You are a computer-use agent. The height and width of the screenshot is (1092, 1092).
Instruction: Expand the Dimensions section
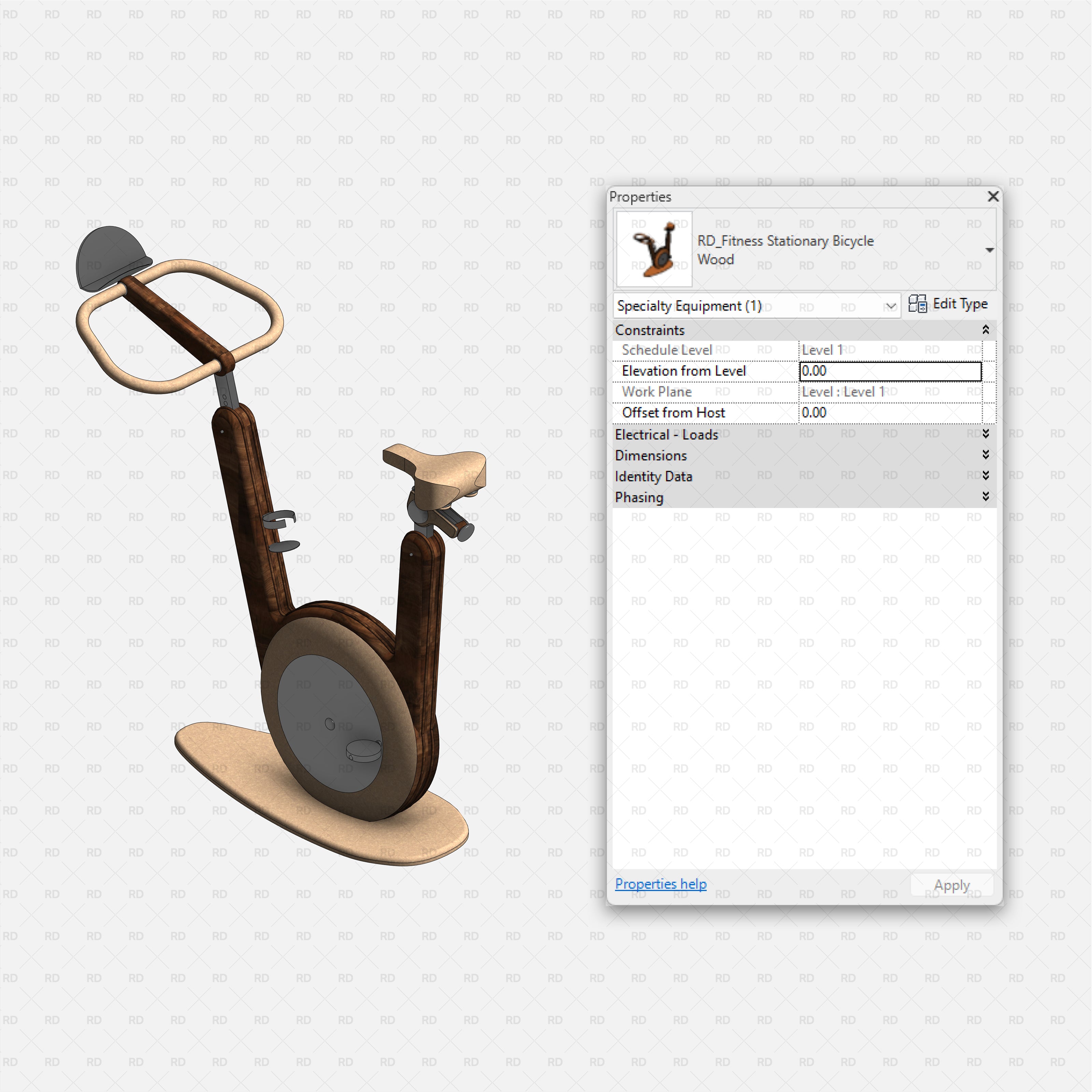[986, 455]
